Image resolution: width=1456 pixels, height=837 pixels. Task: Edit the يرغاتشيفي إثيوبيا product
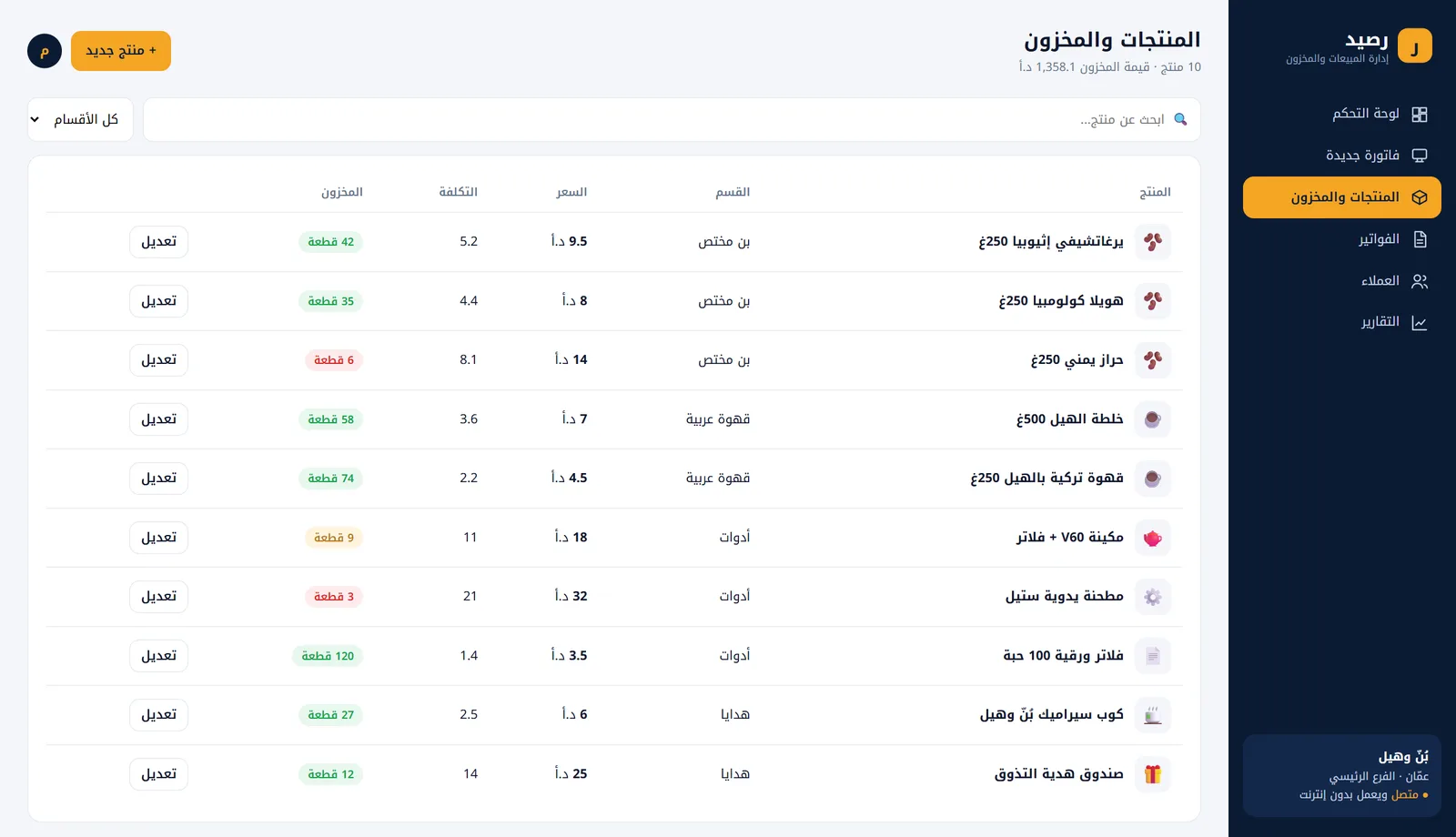(x=158, y=242)
